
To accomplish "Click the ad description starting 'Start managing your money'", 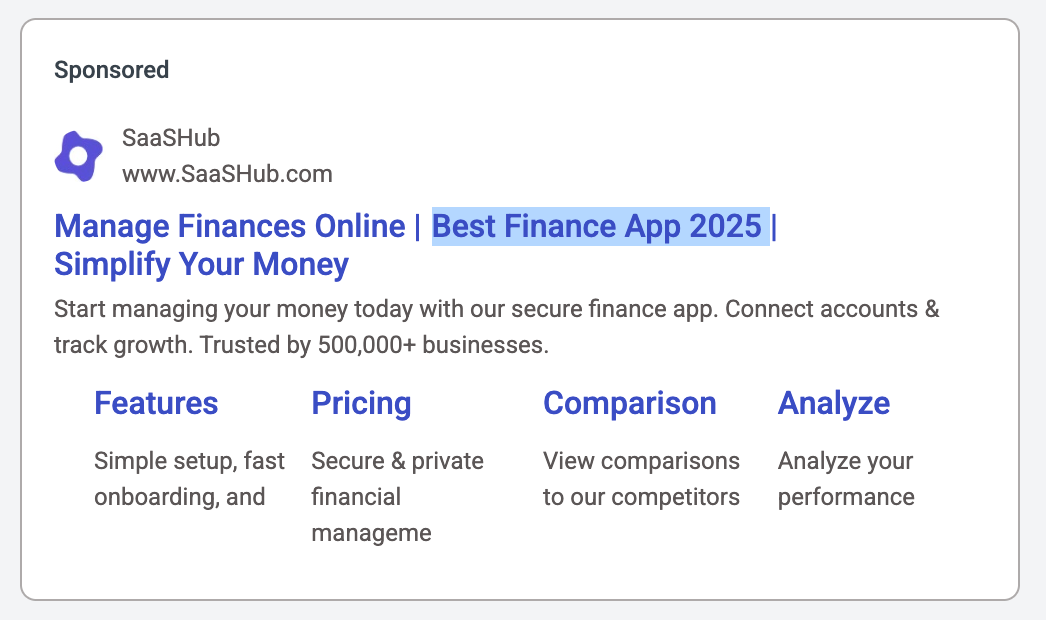I will point(496,327).
